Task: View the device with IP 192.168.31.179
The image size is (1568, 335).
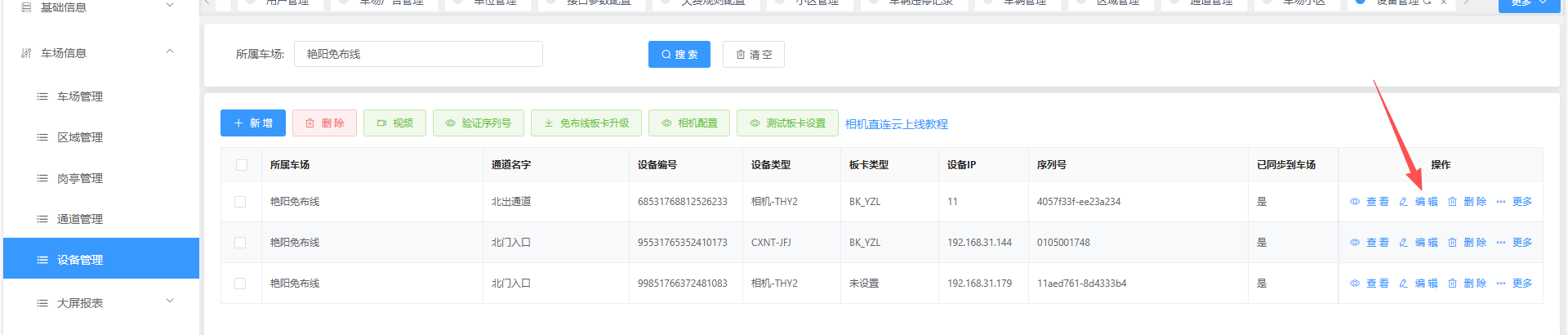Action: 1369,284
